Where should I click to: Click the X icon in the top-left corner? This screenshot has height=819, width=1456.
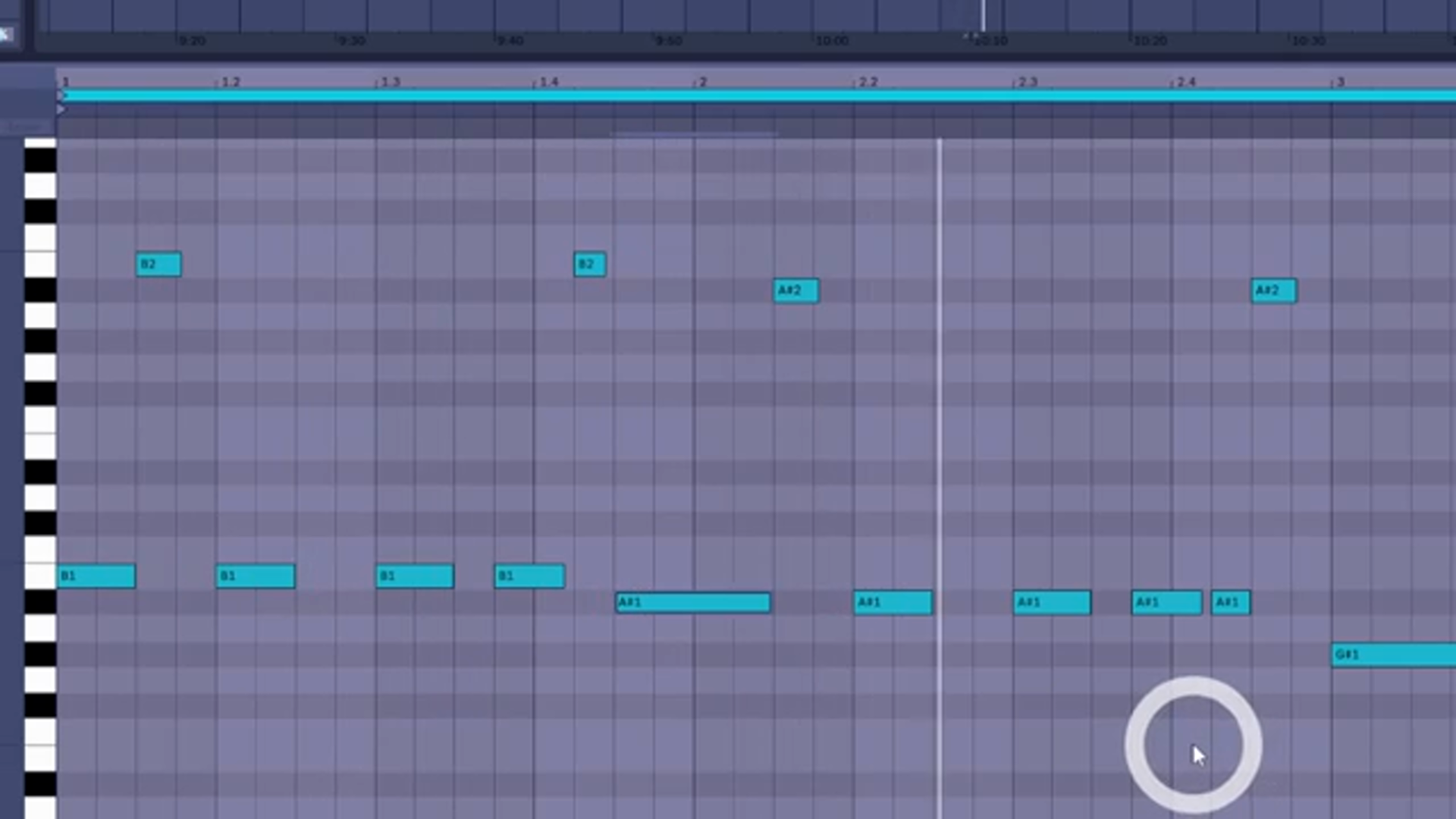pyautogui.click(x=8, y=34)
